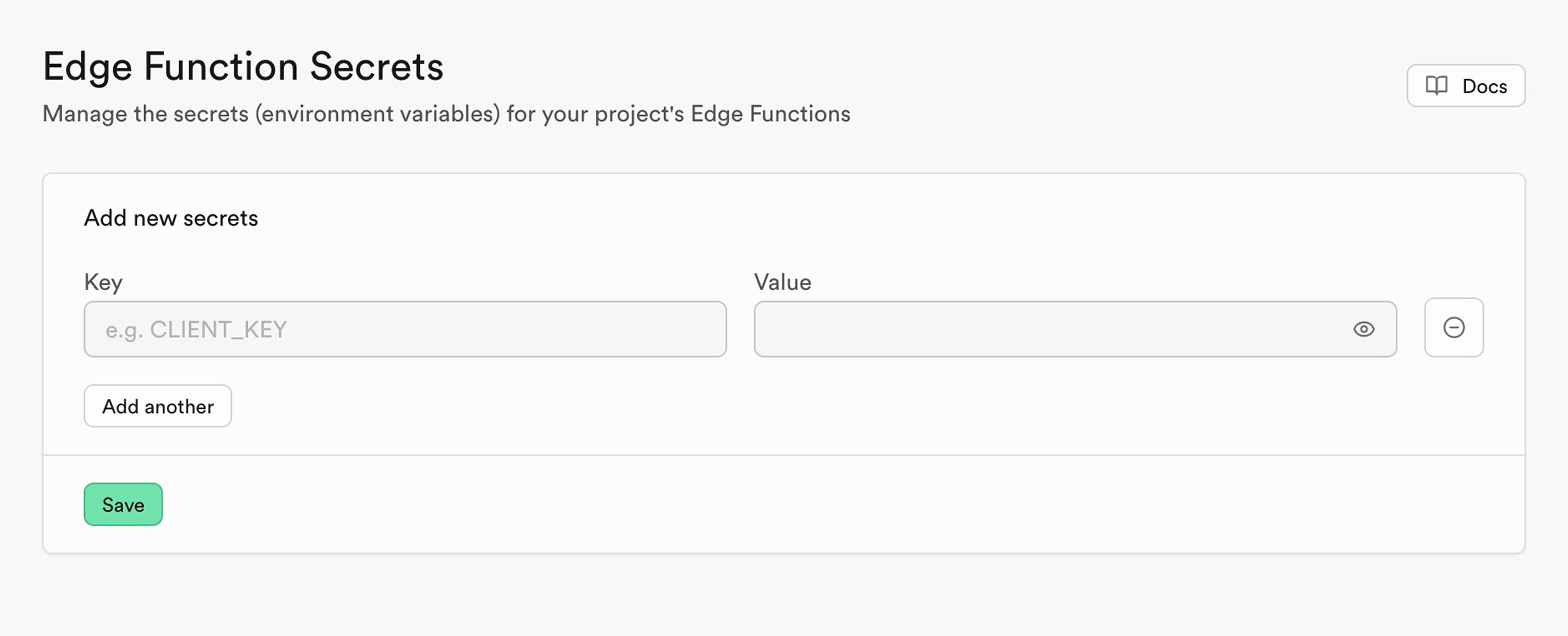This screenshot has height=636, width=1568.
Task: Click Add another to create a new row
Action: pos(158,405)
